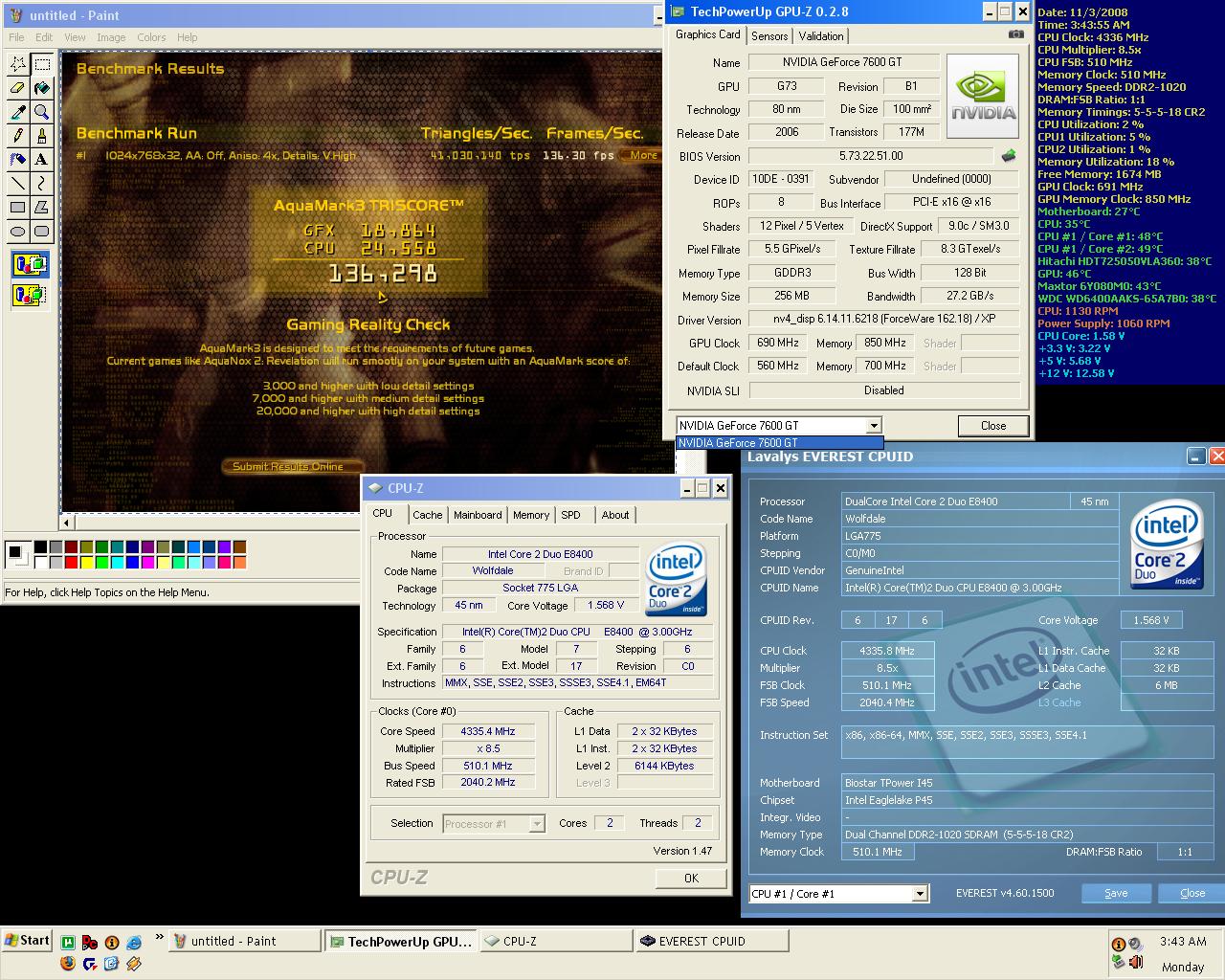
Task: Select the Polygon shape tool
Action: pyautogui.click(x=42, y=207)
